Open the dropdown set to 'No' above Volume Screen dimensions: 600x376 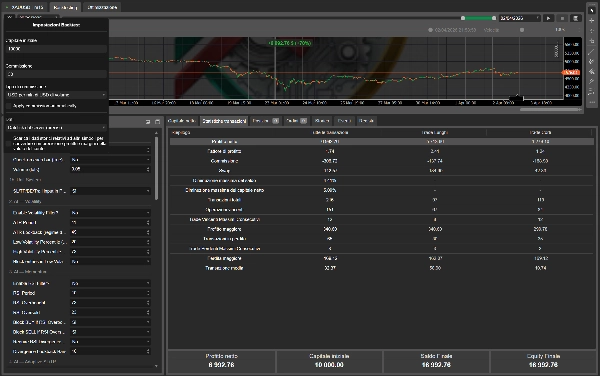[x=111, y=160]
